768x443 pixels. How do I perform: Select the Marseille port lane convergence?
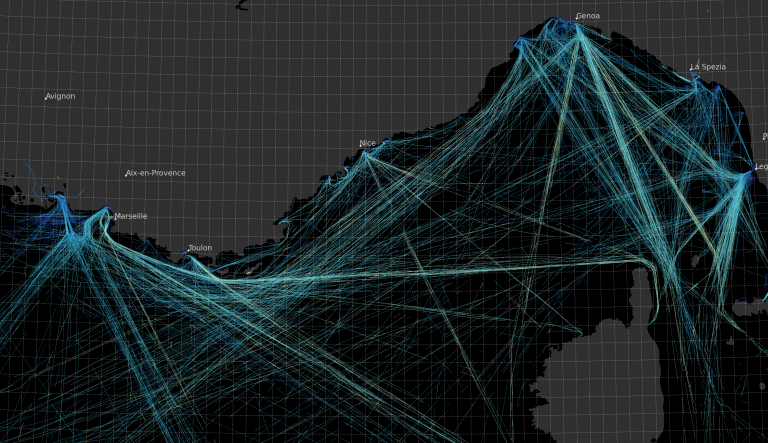point(106,212)
